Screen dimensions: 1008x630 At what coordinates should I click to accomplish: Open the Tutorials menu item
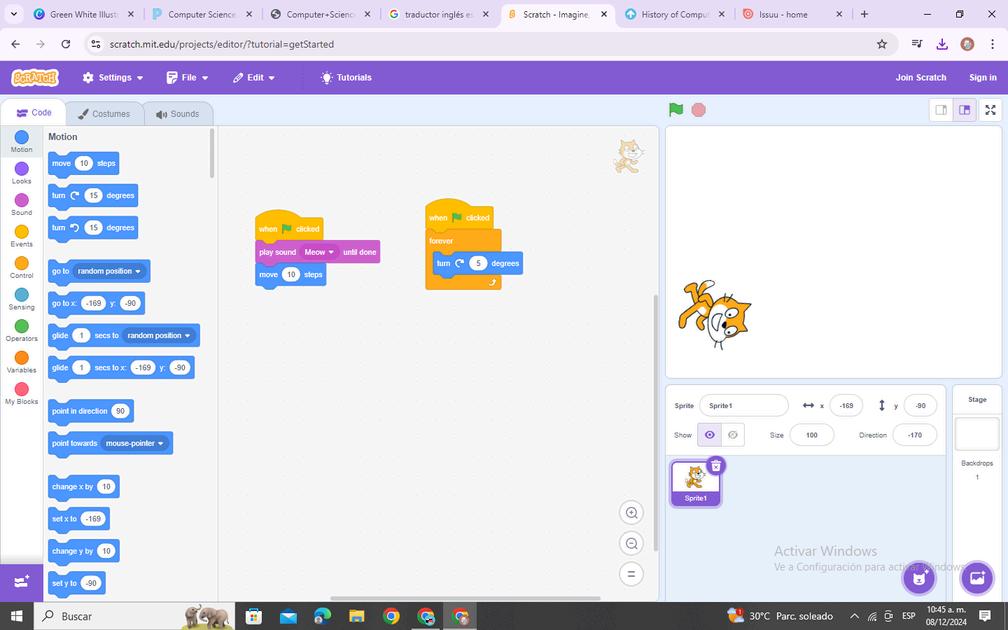[346, 77]
